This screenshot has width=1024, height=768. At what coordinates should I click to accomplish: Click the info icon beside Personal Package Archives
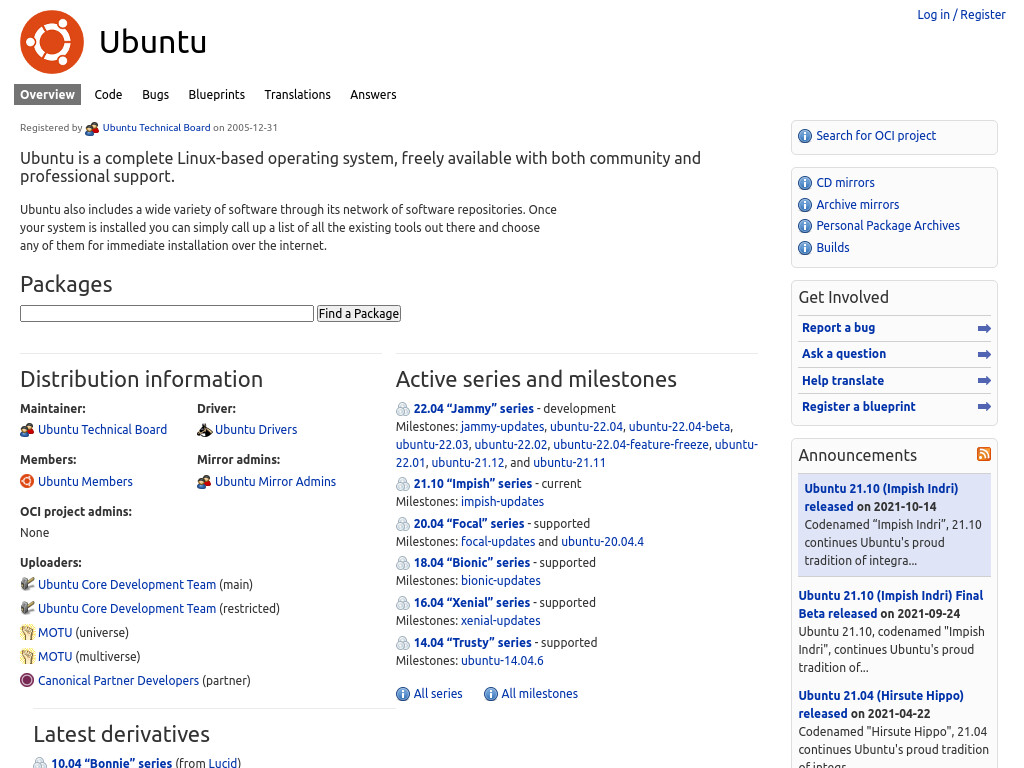coord(805,226)
